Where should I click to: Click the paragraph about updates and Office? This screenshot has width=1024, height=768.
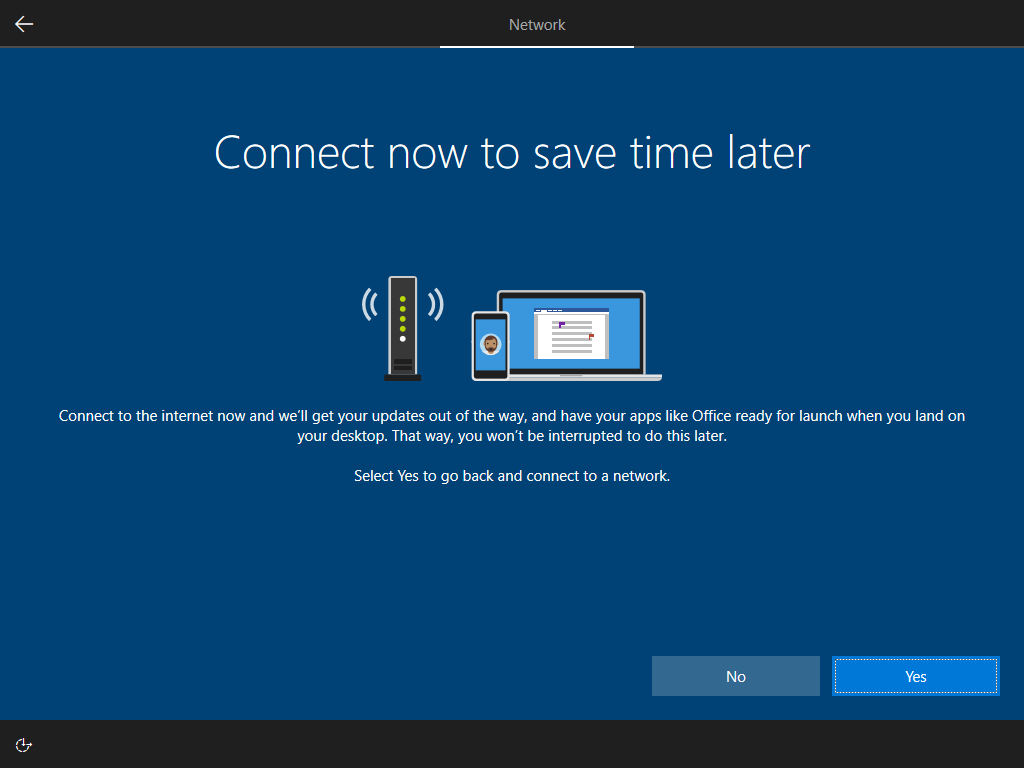point(512,426)
